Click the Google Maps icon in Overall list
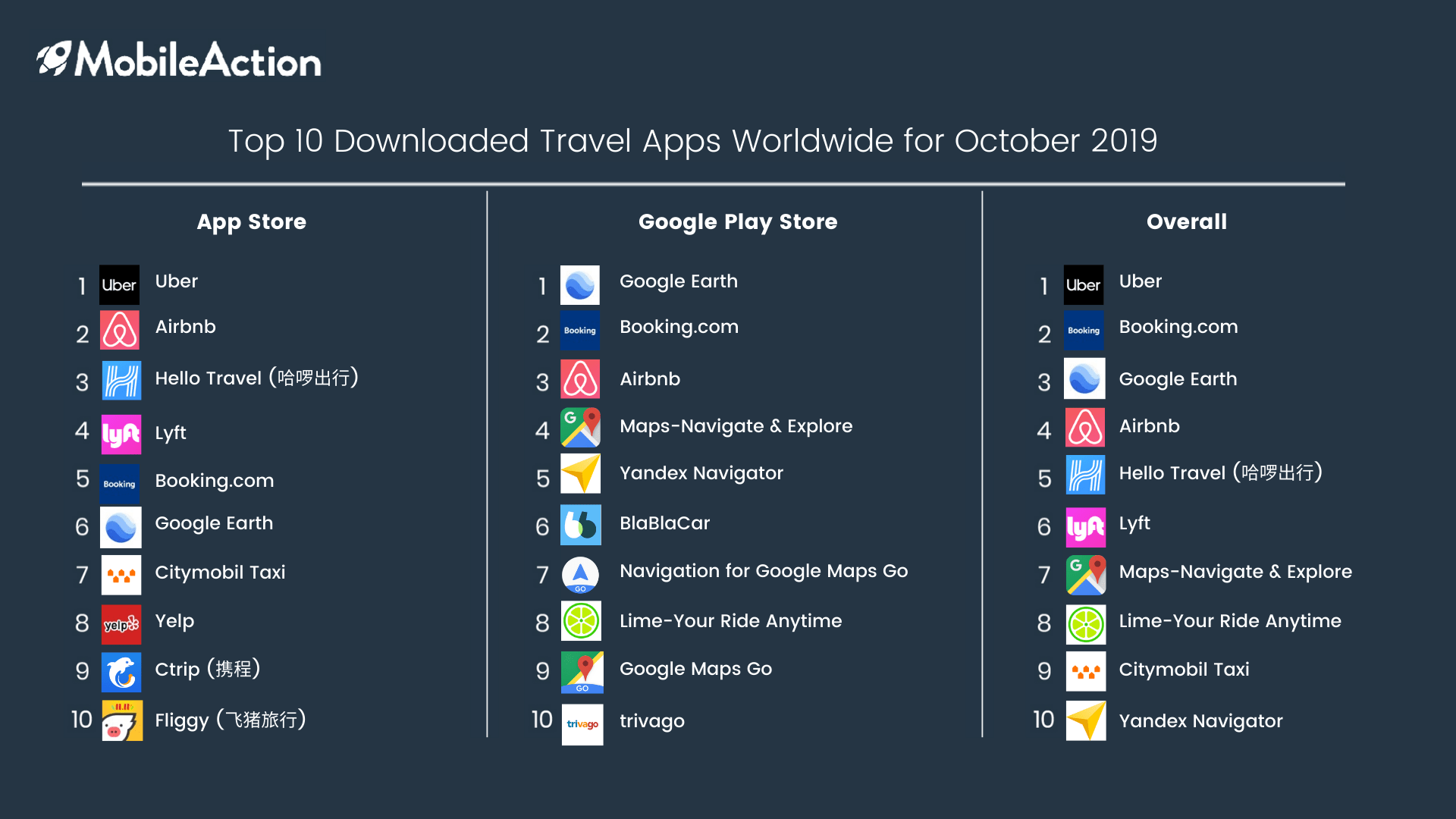The height and width of the screenshot is (819, 1456). coord(1086,575)
